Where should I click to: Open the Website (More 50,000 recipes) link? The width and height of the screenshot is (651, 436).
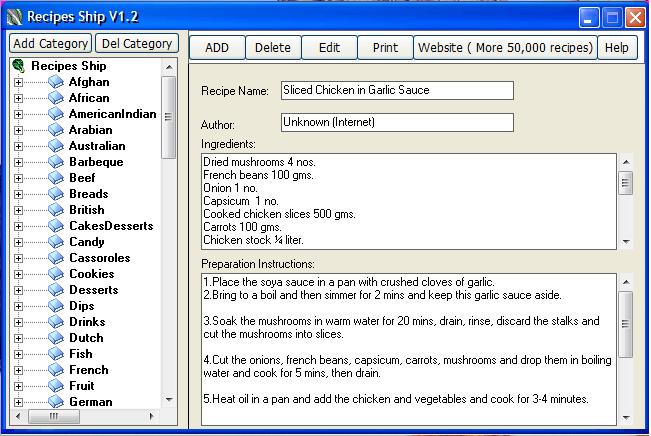point(505,47)
